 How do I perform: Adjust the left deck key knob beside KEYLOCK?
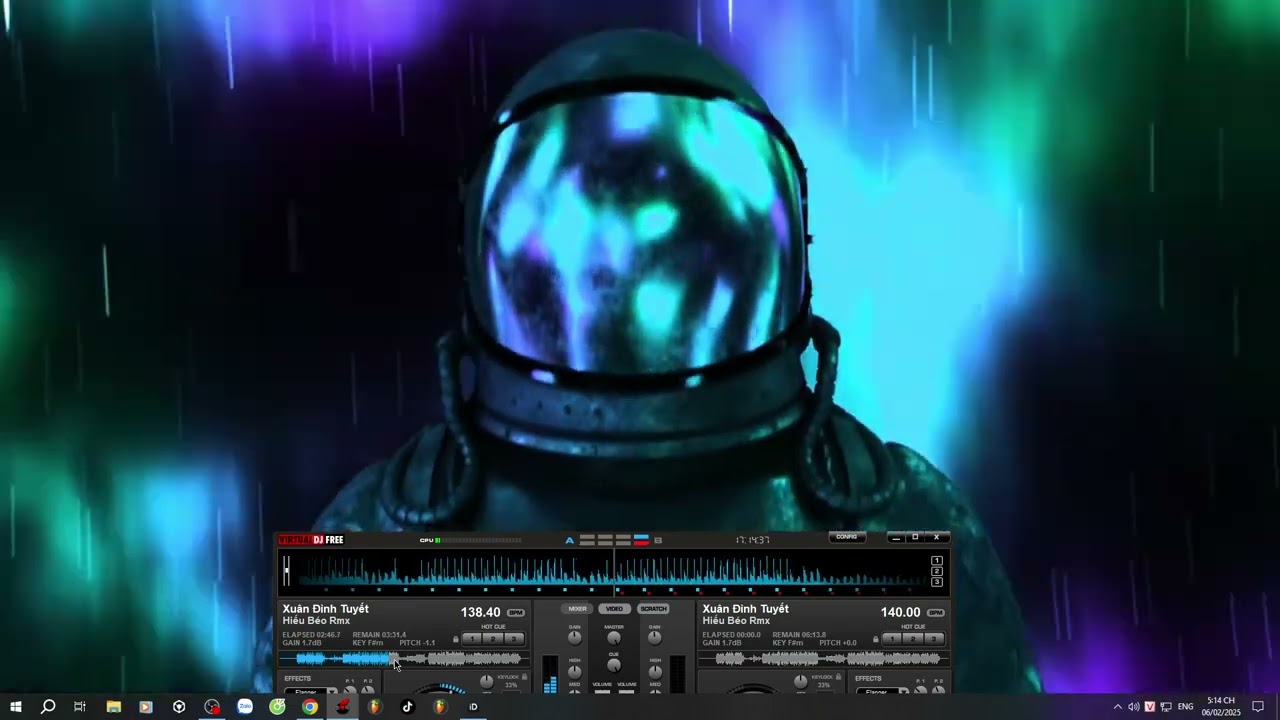[487, 681]
